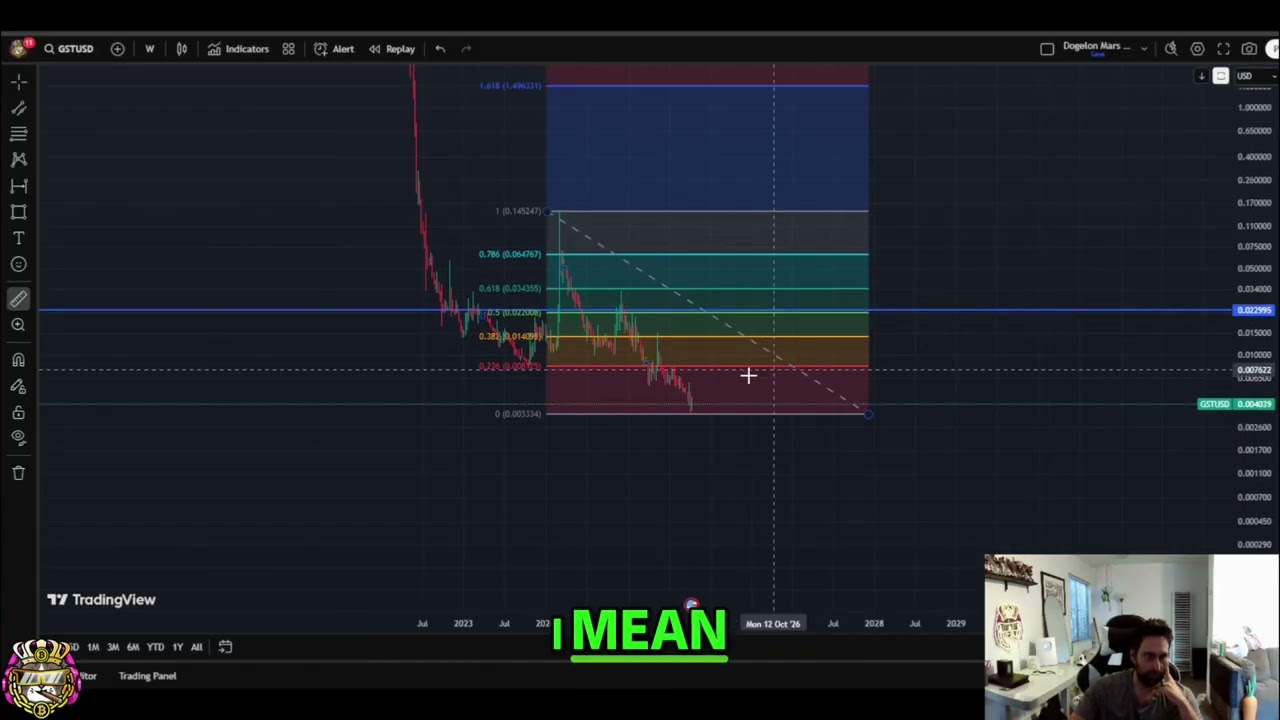
Task: Click the TradingView logo on the chart
Action: (102, 600)
